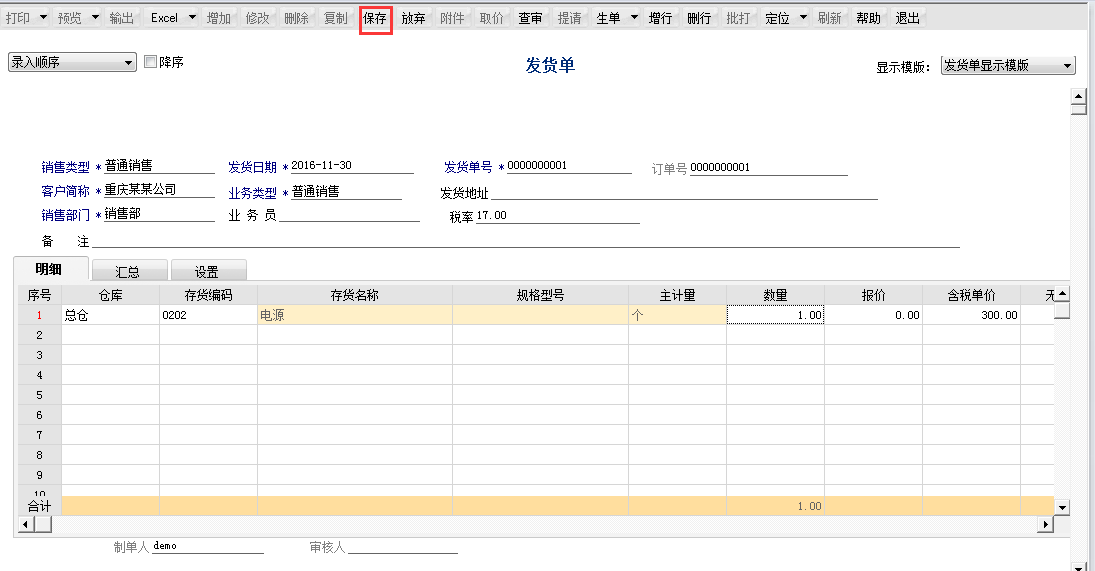
Task: Click 退出 (Exit) in the toolbar
Action: (x=907, y=19)
